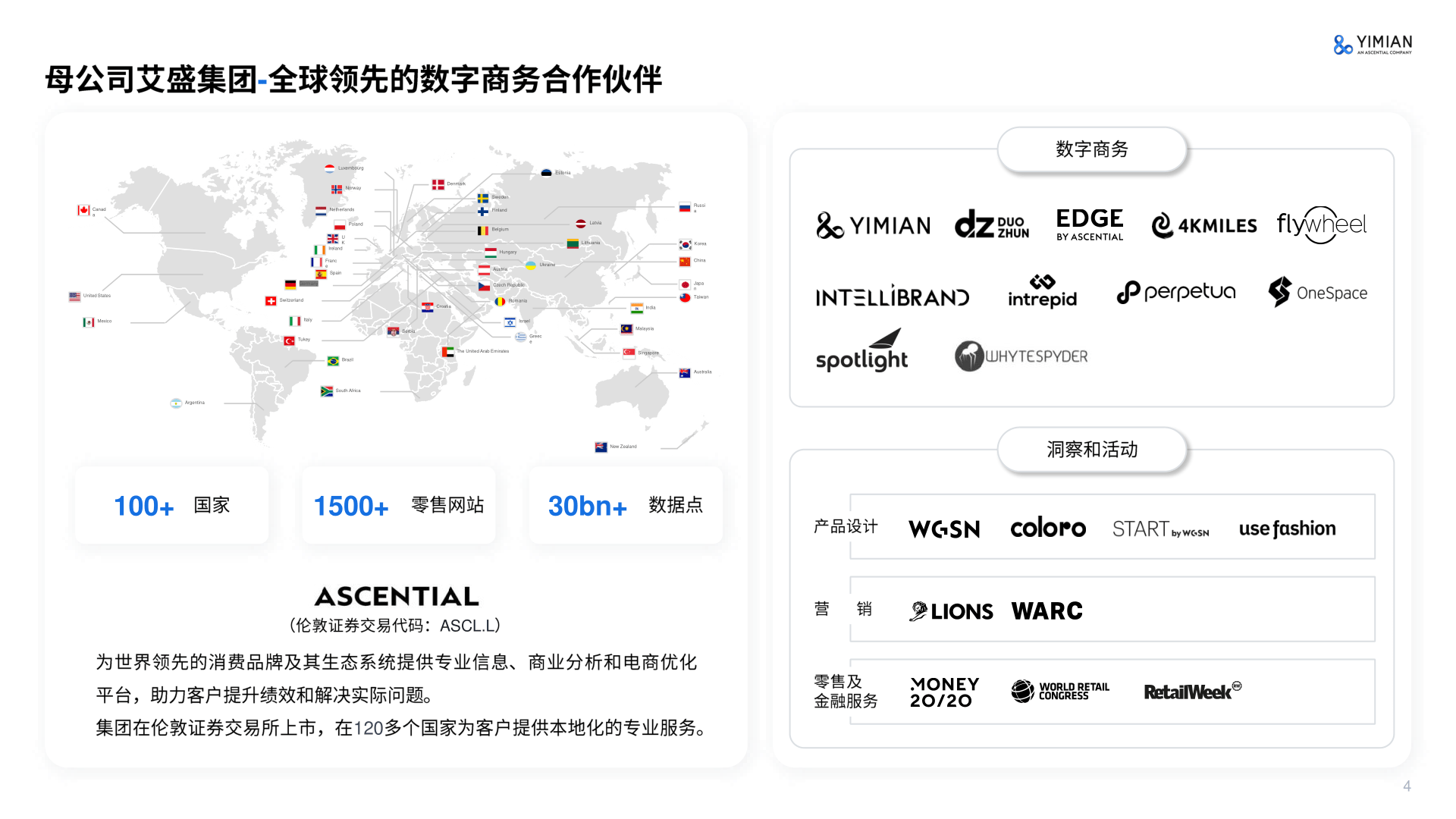Image resolution: width=1456 pixels, height=819 pixels.
Task: Click the 产品设计 row label
Action: (x=846, y=526)
